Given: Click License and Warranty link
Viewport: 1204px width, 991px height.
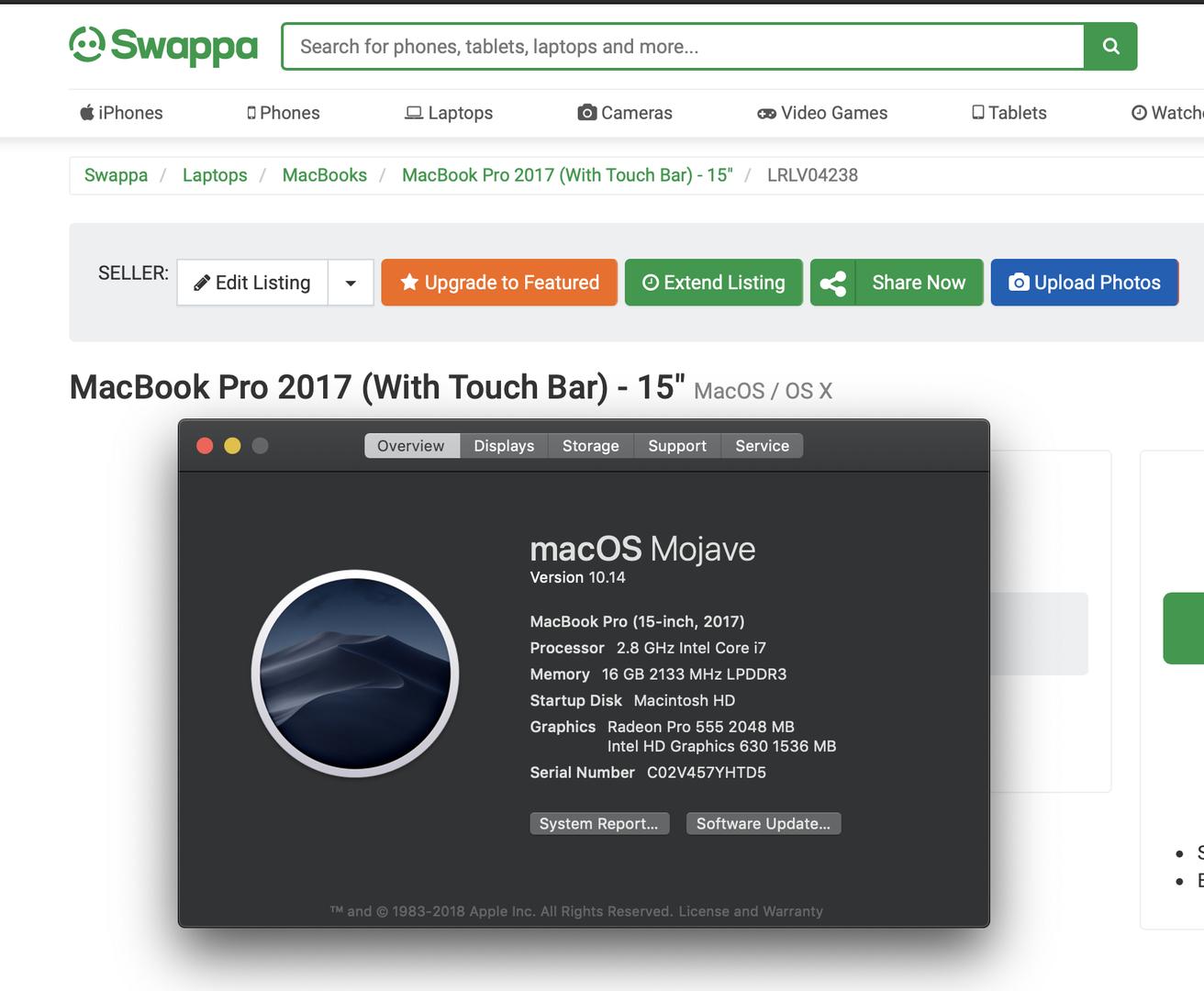Looking at the screenshot, I should coord(751,911).
